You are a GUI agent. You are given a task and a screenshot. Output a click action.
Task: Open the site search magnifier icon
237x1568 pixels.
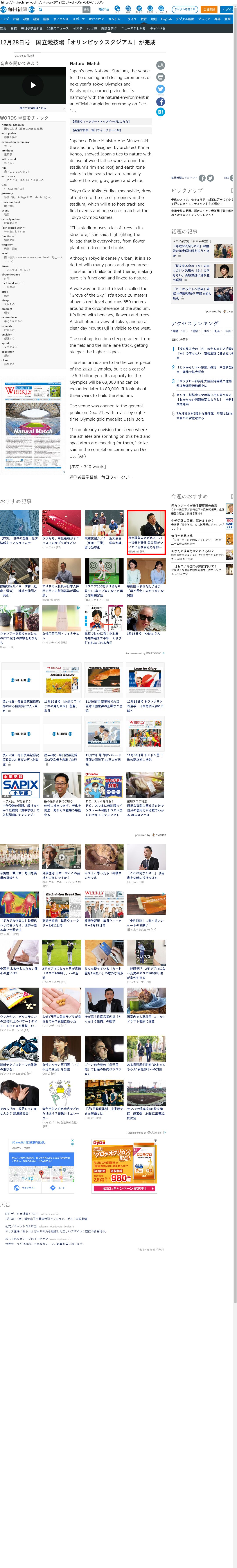[x=41, y=10]
